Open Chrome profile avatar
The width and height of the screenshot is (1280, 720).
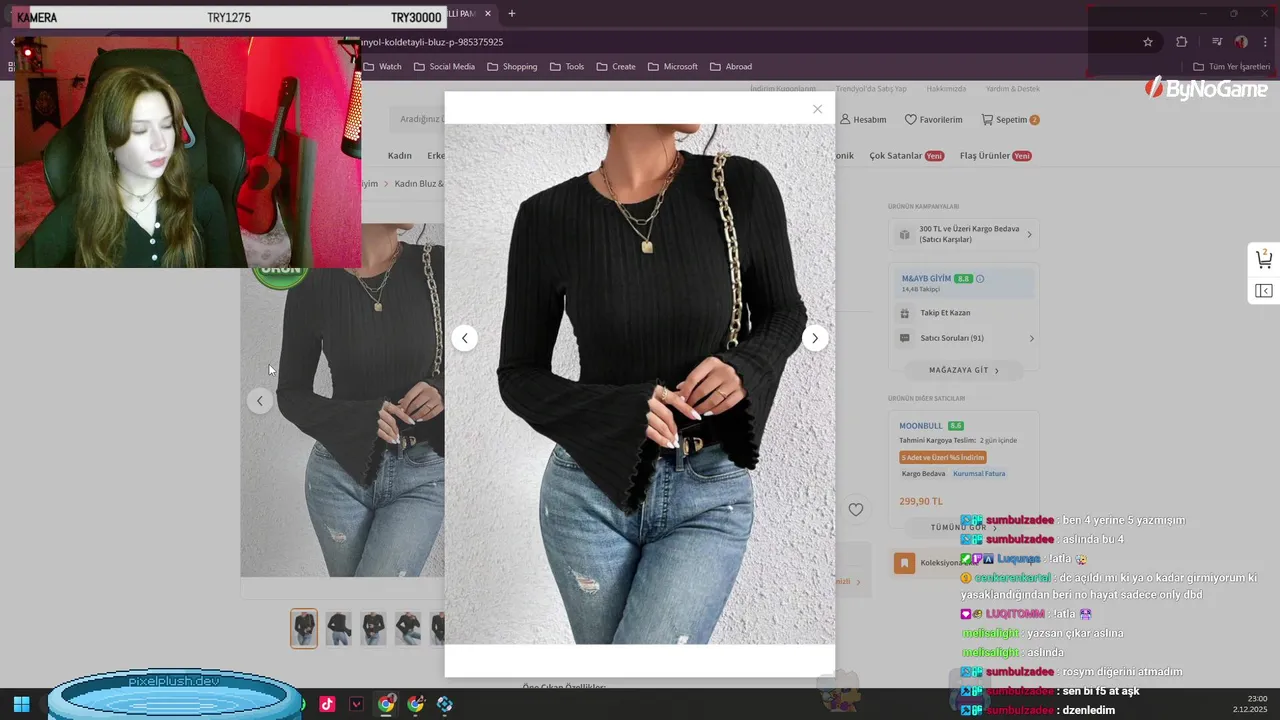pyautogui.click(x=1241, y=42)
